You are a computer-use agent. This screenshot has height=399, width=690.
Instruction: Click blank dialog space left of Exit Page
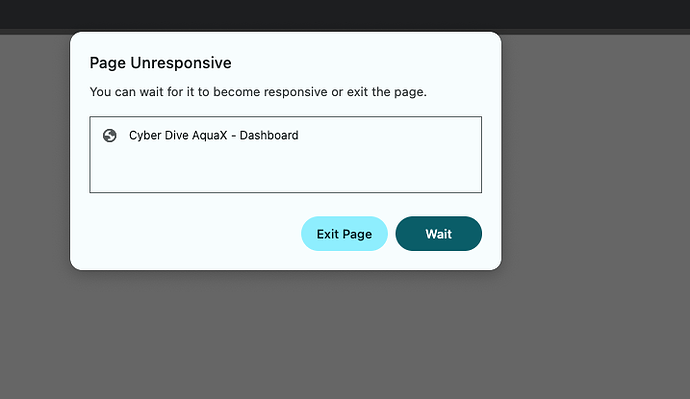click(x=194, y=234)
